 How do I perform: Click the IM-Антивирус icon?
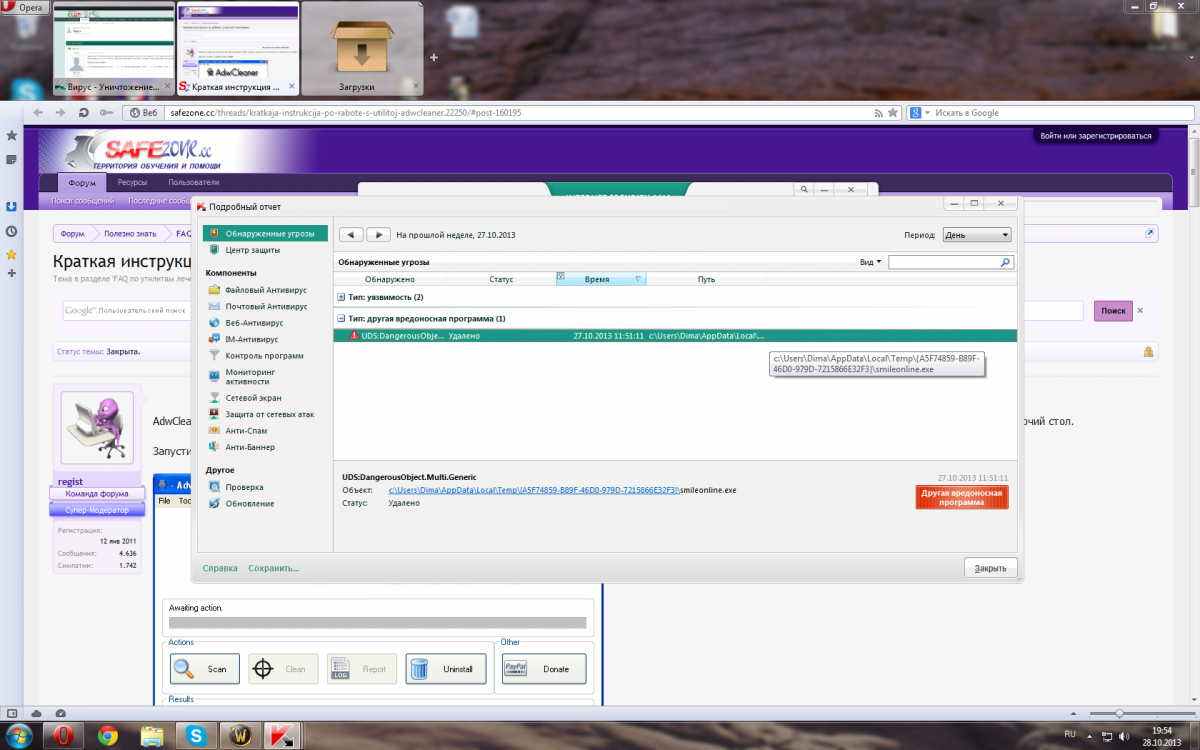(x=215, y=339)
